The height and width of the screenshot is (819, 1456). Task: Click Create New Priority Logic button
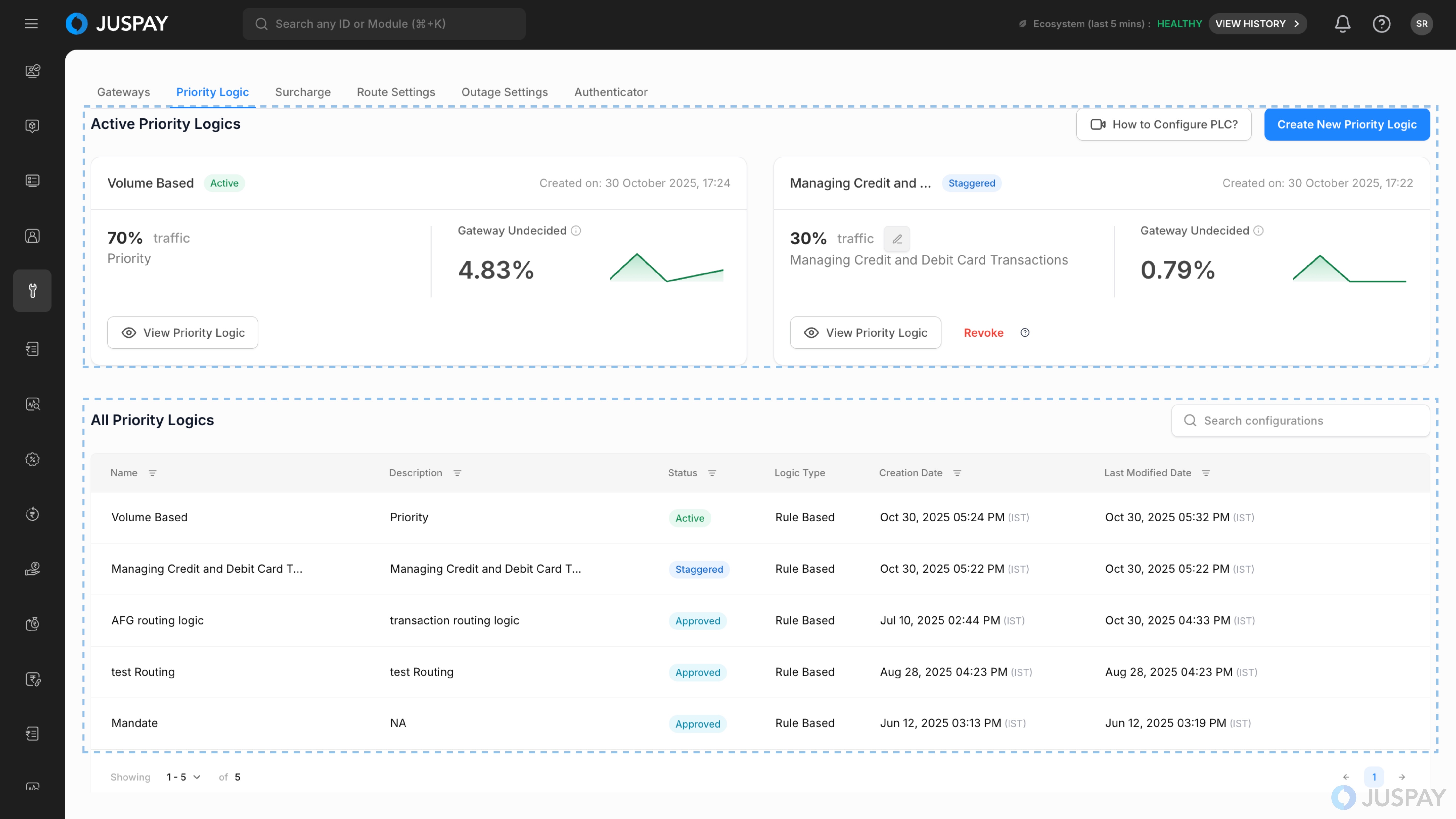[x=1346, y=124]
